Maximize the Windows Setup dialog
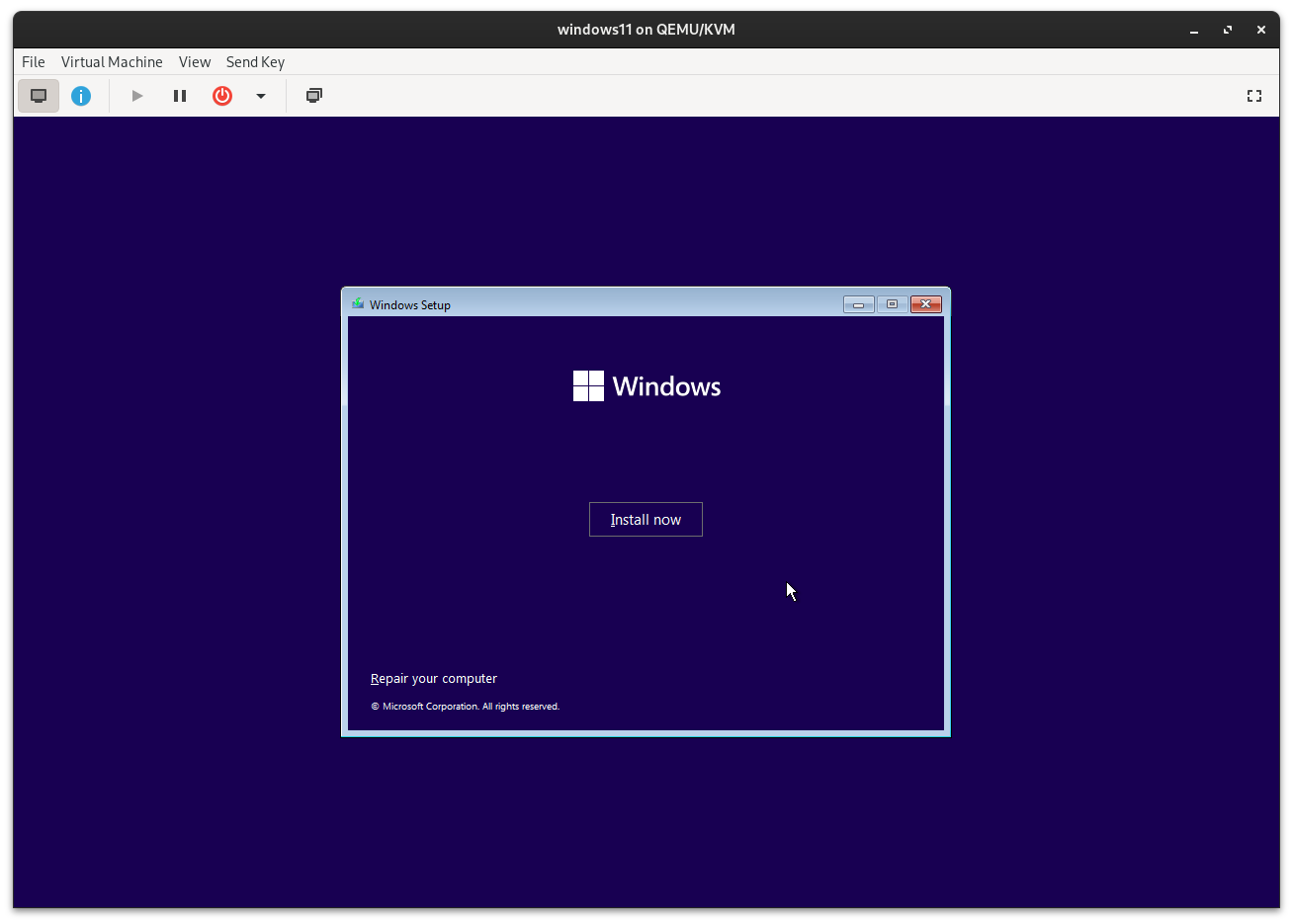Image resolution: width=1293 pixels, height=924 pixels. (x=892, y=304)
